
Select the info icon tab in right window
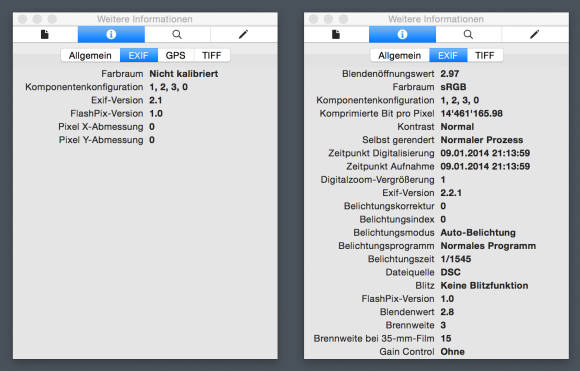point(402,34)
